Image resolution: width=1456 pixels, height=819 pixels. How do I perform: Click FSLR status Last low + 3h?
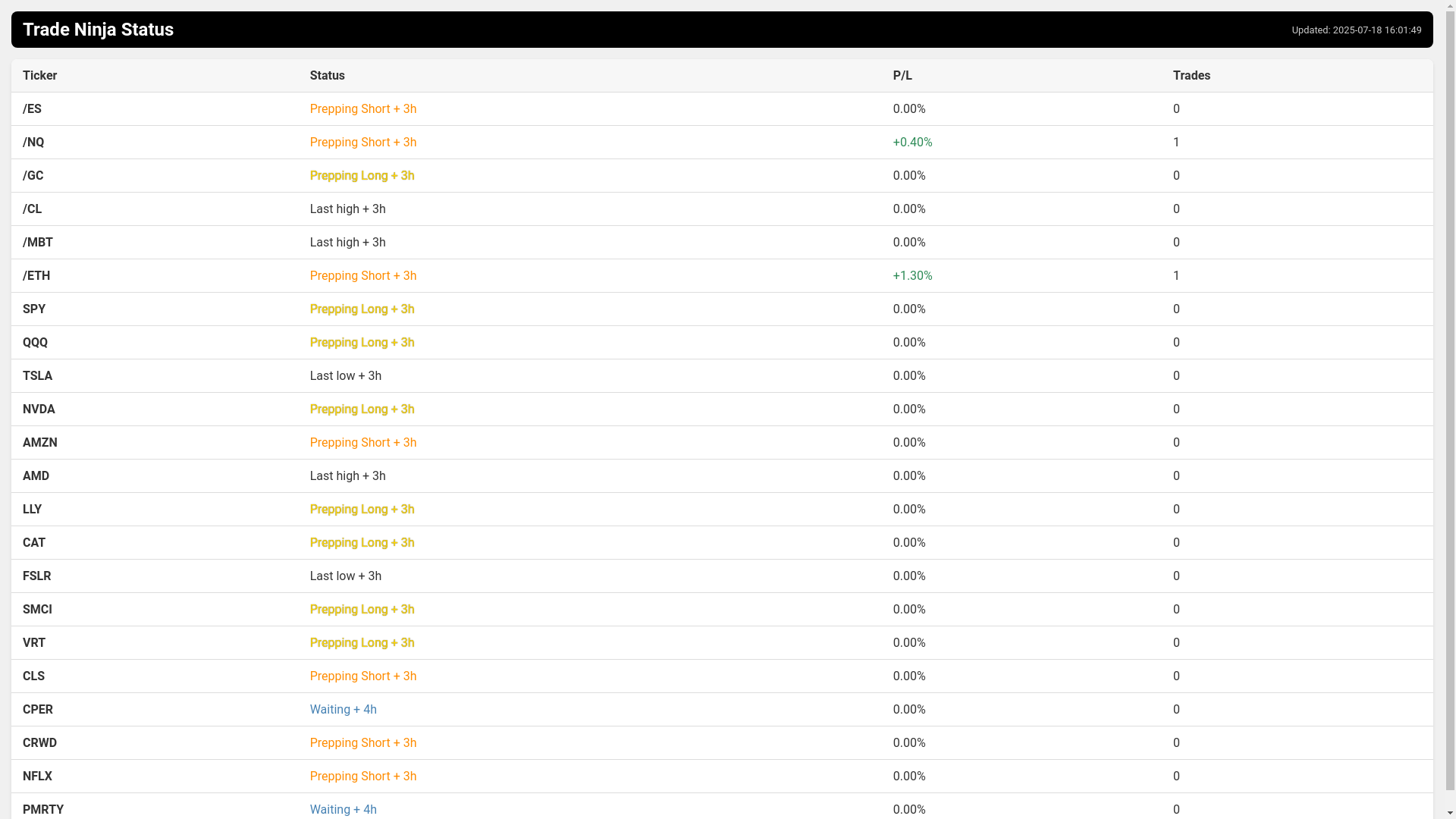coord(345,576)
